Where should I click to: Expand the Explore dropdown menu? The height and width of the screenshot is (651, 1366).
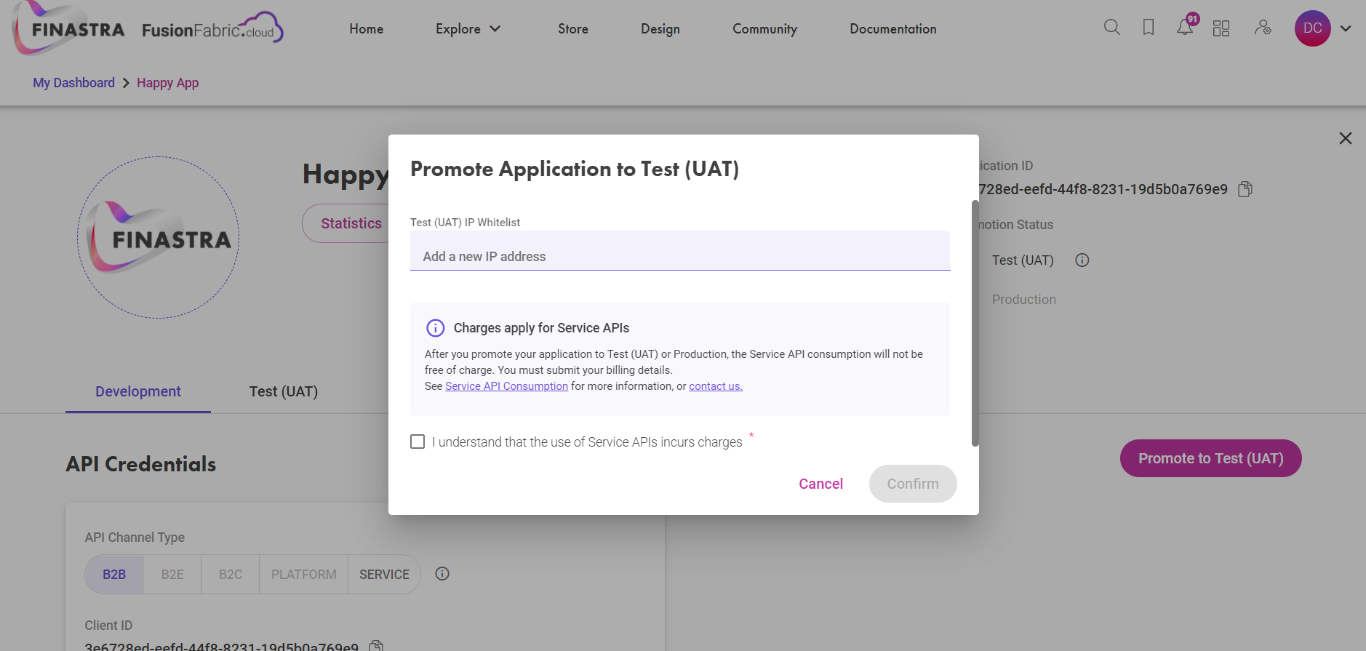pos(468,29)
